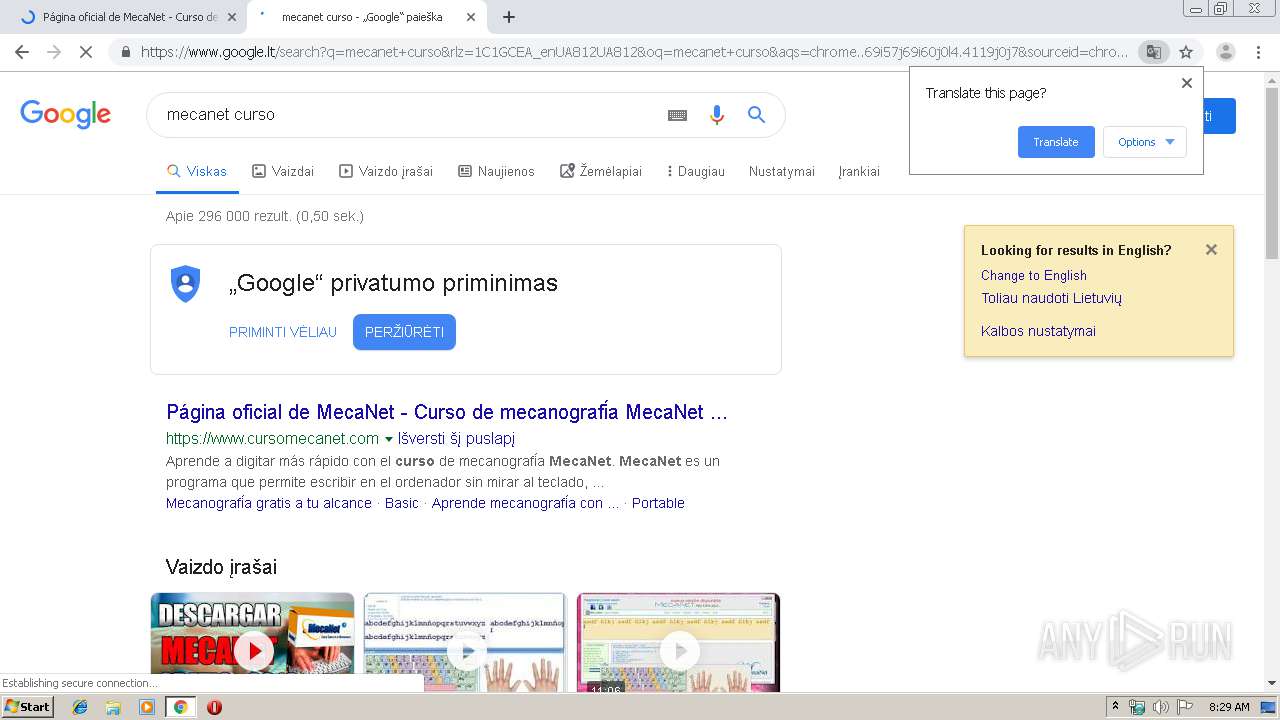Click PRIMINTI VĖLIAU button
This screenshot has width=1280, height=720.
click(283, 332)
